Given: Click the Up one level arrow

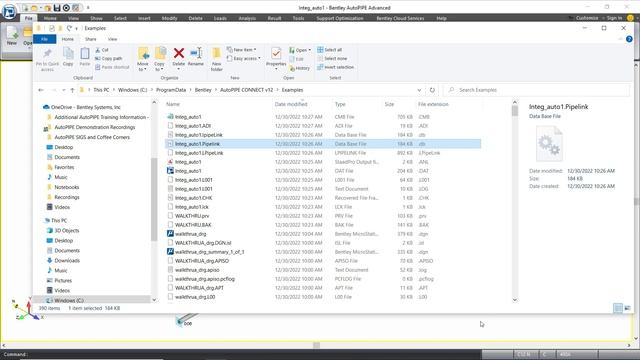Looking at the screenshot, I should (x=72, y=90).
